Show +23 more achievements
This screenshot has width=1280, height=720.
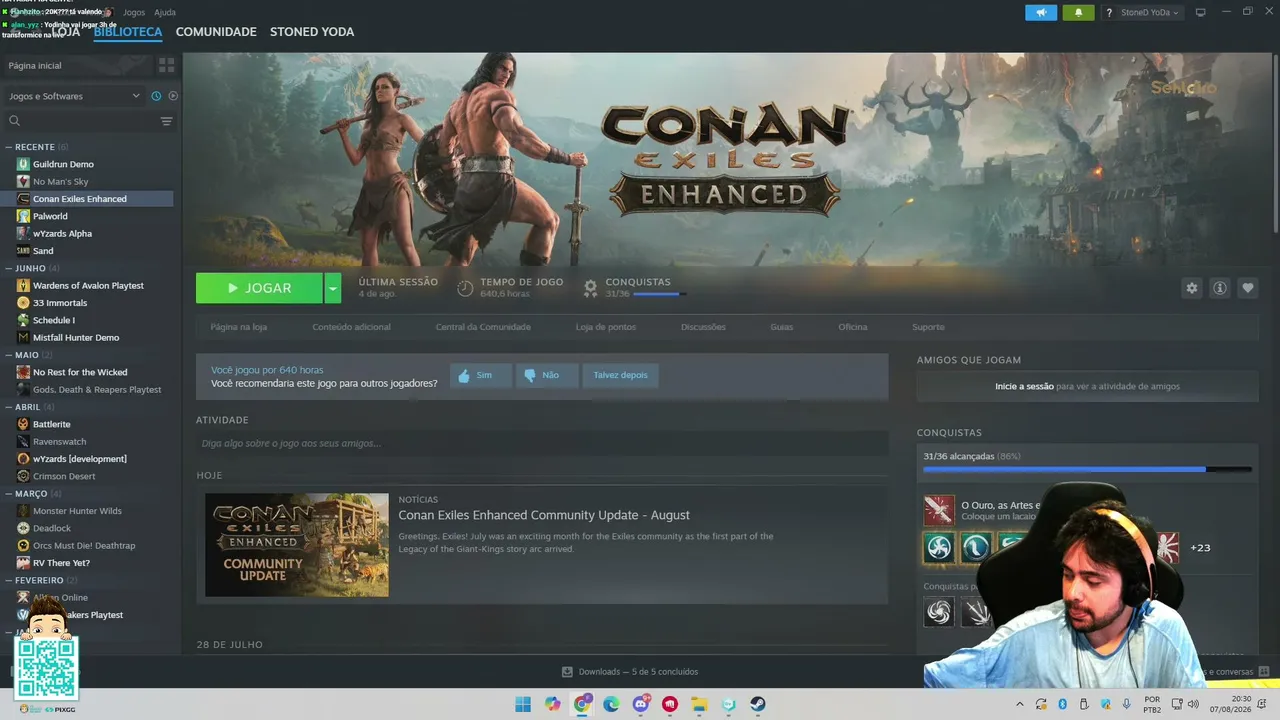click(x=1200, y=547)
